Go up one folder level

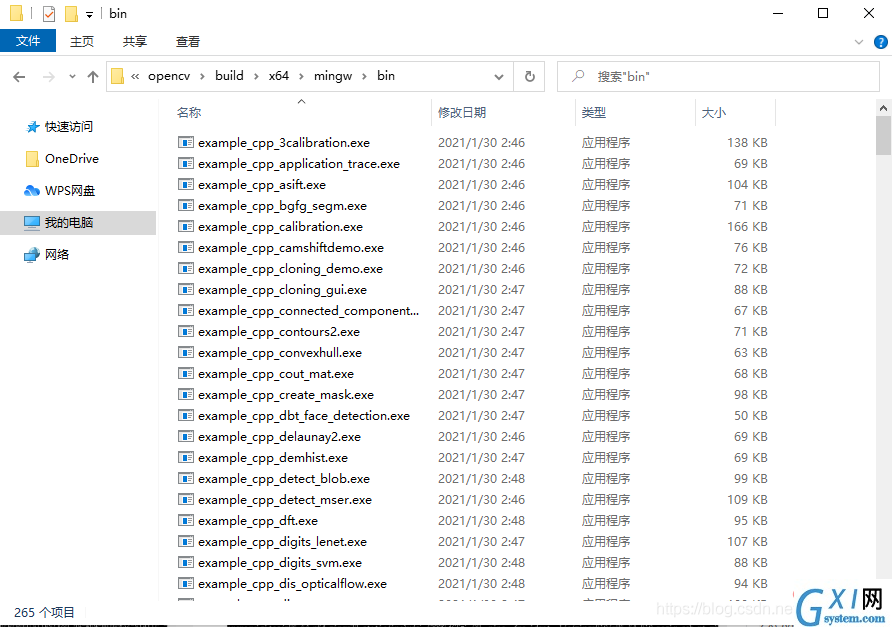tap(93, 77)
